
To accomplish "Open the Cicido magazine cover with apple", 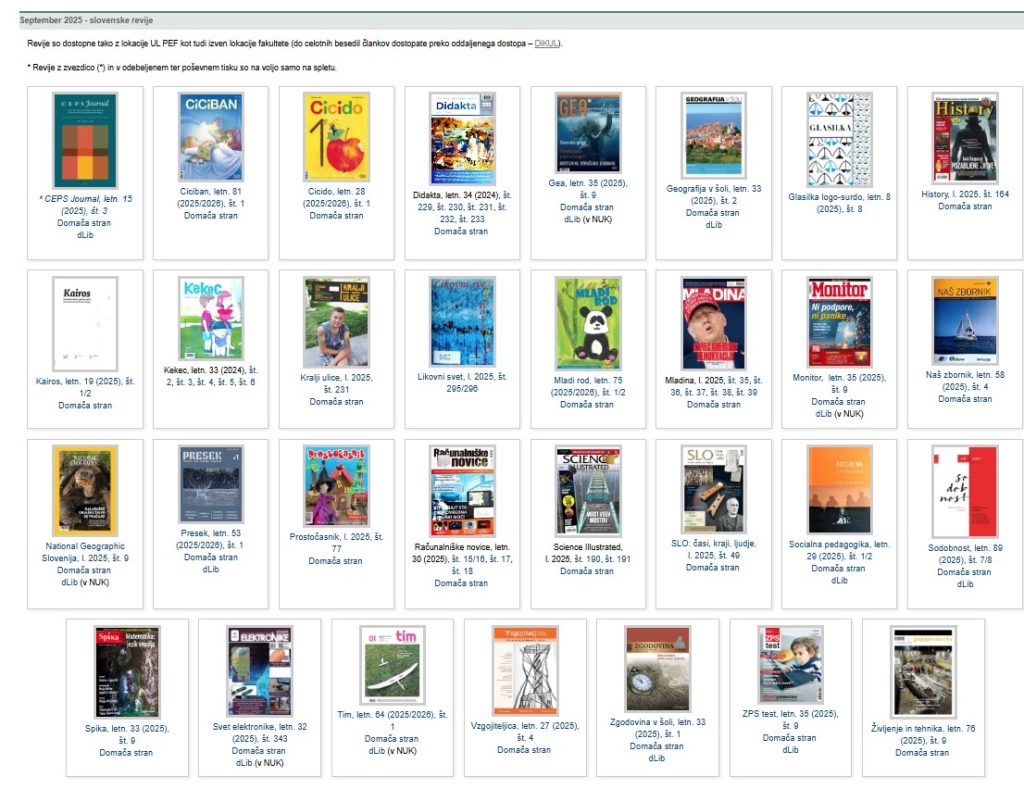I will click(336, 137).
